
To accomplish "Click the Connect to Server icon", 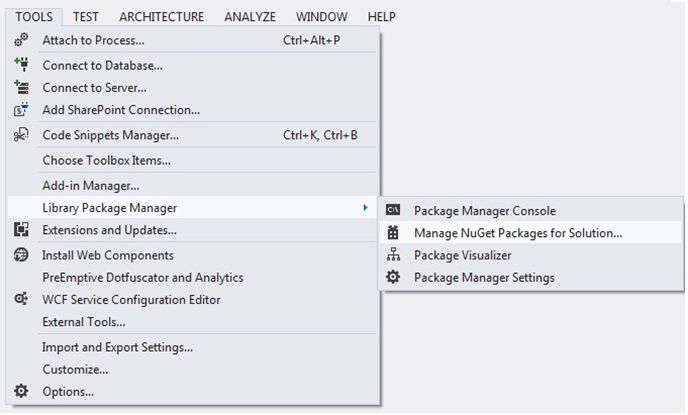I will [x=22, y=88].
